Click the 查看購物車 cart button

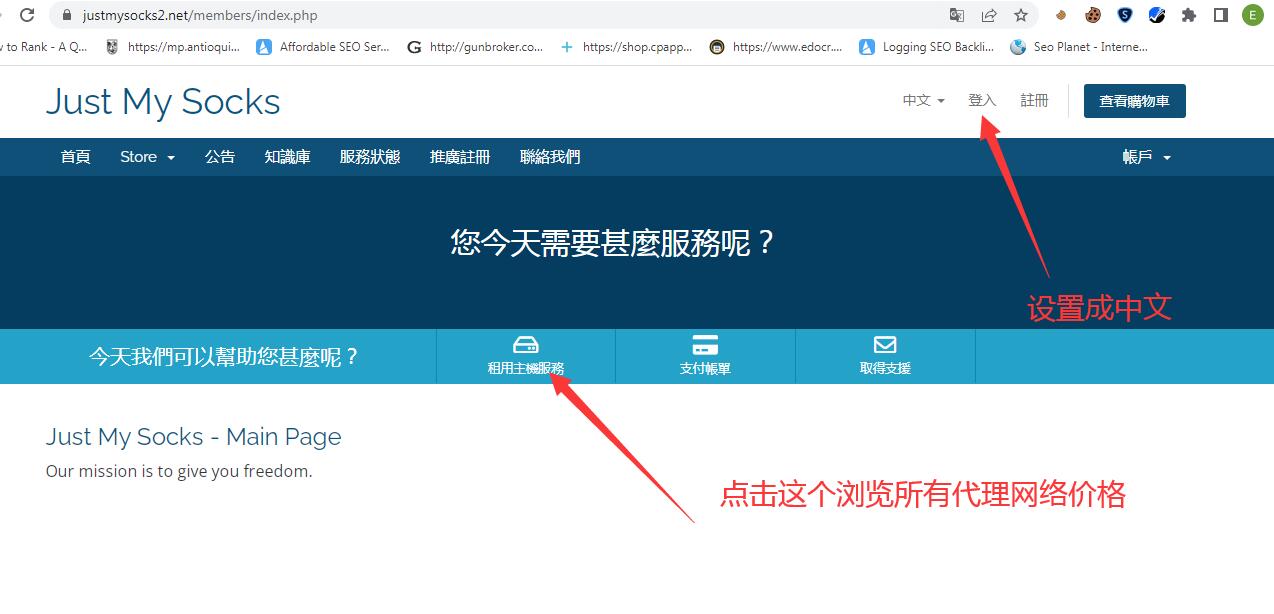1133,100
